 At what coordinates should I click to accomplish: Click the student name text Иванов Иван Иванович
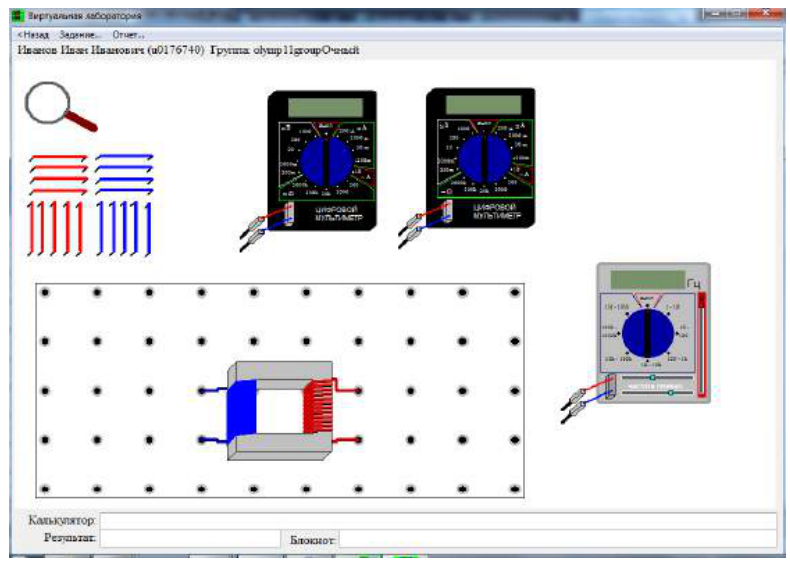(x=81, y=50)
